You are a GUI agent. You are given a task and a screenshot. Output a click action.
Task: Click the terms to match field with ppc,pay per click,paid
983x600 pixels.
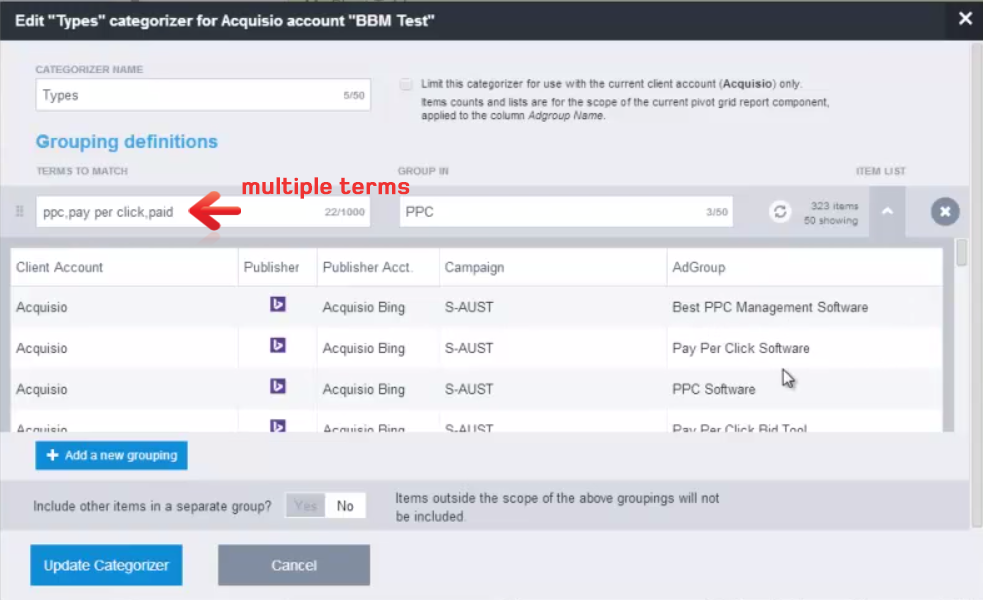[203, 212]
